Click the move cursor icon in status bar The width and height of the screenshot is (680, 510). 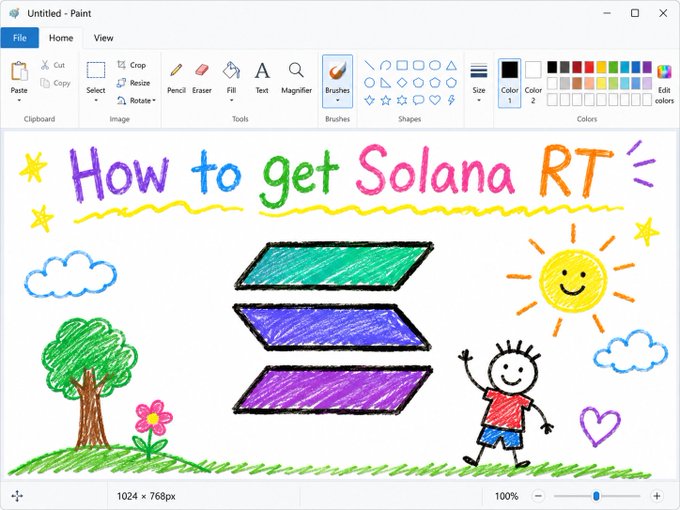17,496
